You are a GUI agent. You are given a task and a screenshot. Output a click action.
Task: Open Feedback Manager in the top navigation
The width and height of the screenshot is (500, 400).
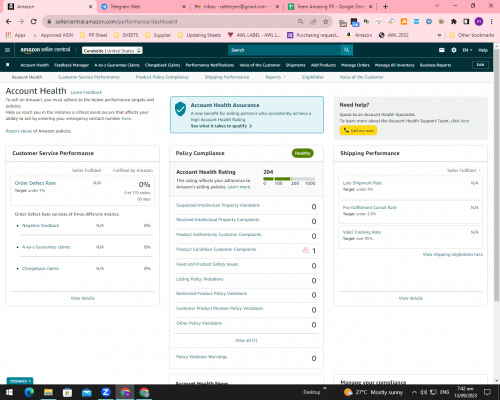71,65
